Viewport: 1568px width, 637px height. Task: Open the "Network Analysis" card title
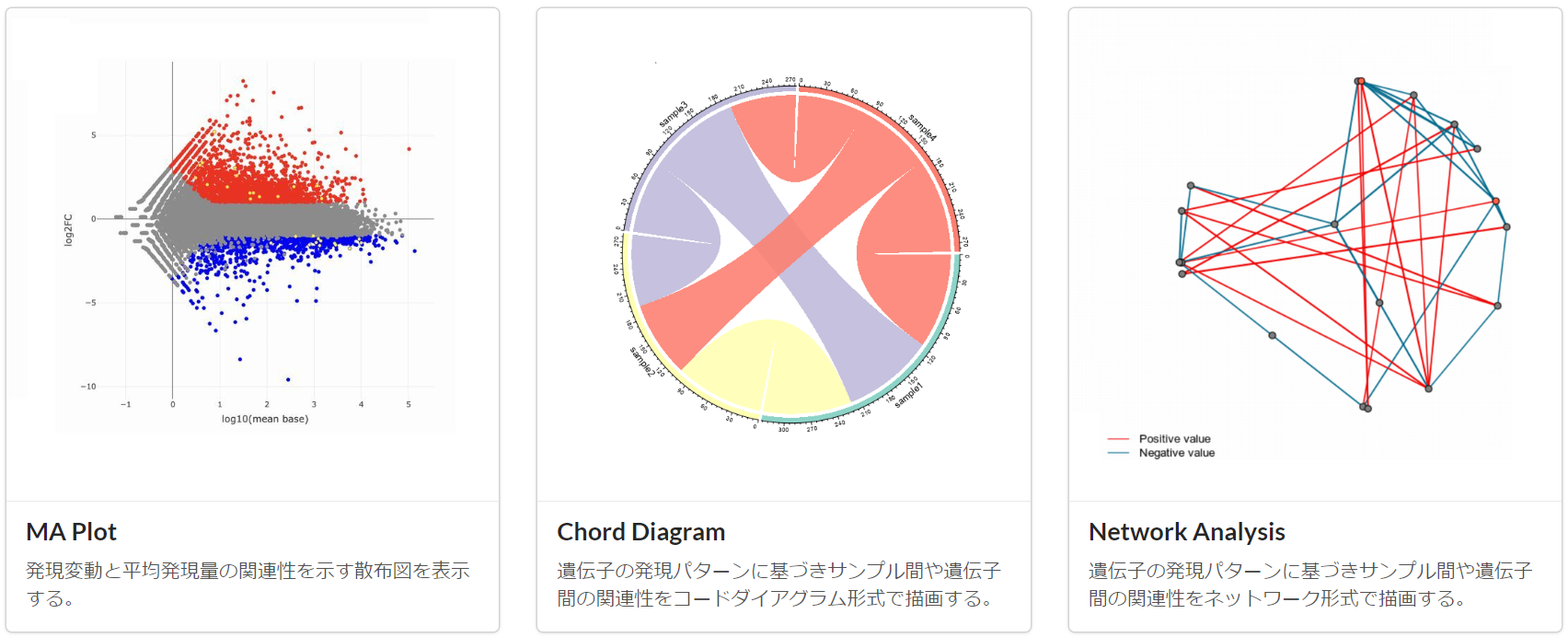1186,532
